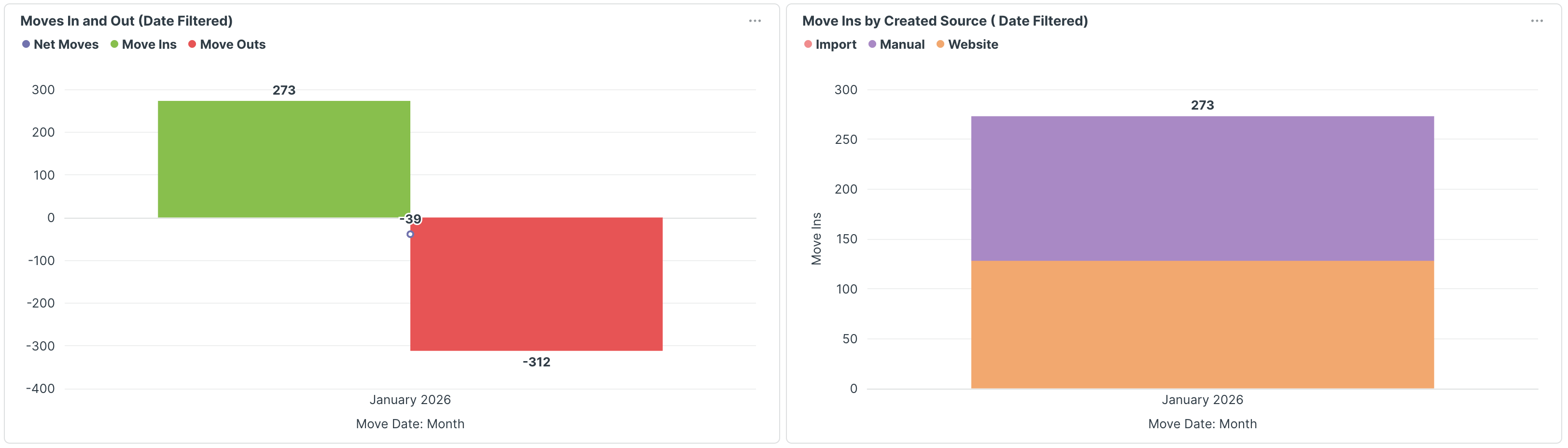Click the green Move Ins legend dot
This screenshot has height=448, width=1568.
click(114, 44)
